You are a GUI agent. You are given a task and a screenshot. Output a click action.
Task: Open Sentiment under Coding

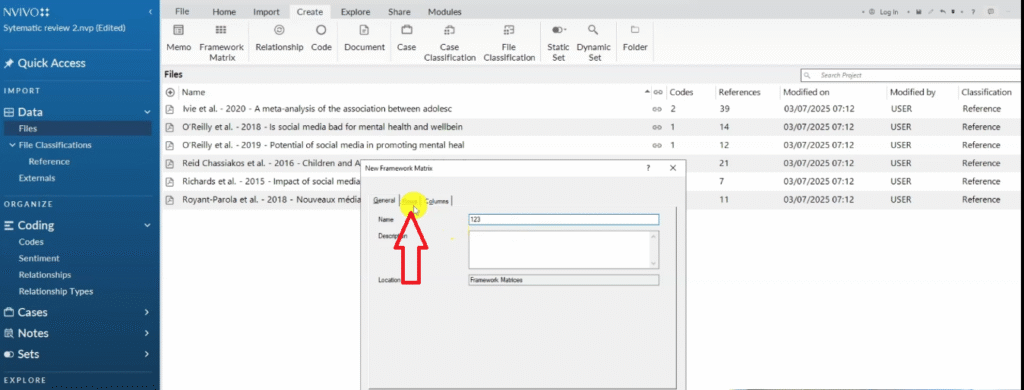tap(39, 258)
